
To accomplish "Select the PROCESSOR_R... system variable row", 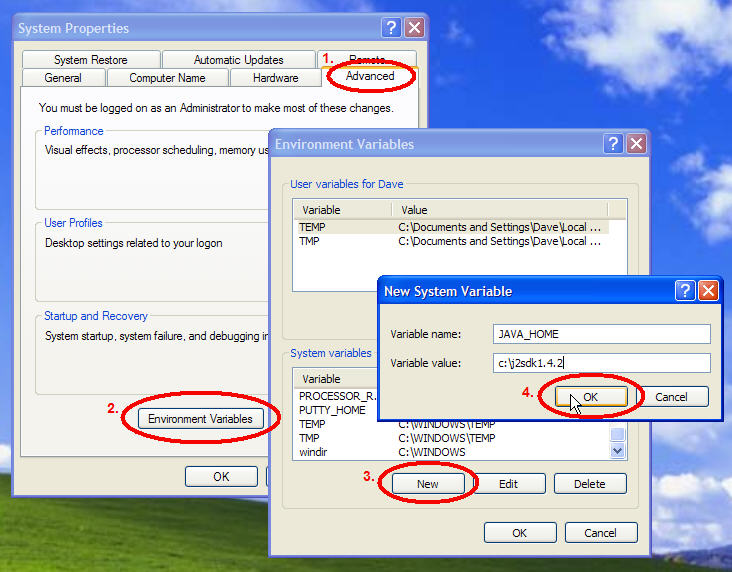I will 336,396.
